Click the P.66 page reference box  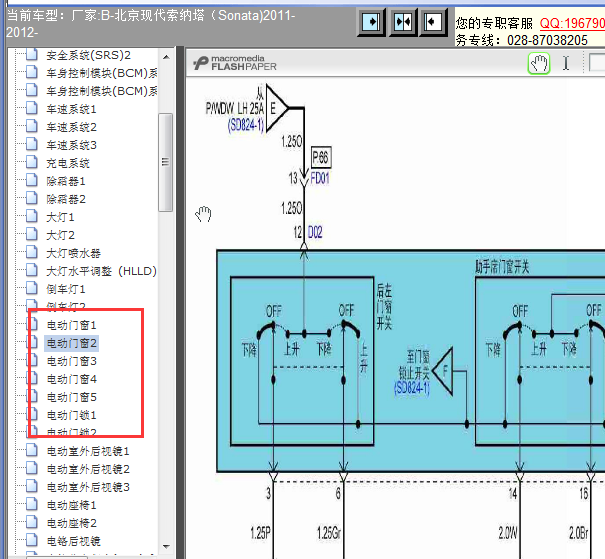coord(321,157)
